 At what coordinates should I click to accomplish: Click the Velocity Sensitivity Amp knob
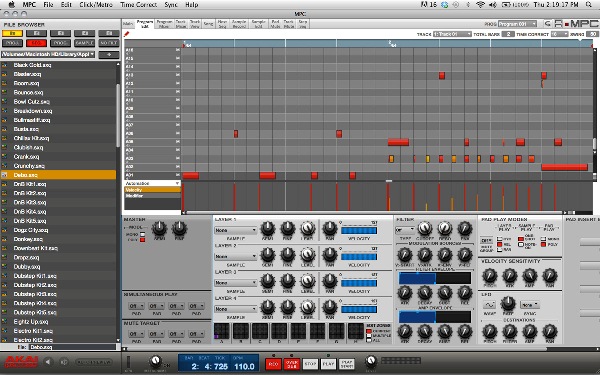click(530, 275)
